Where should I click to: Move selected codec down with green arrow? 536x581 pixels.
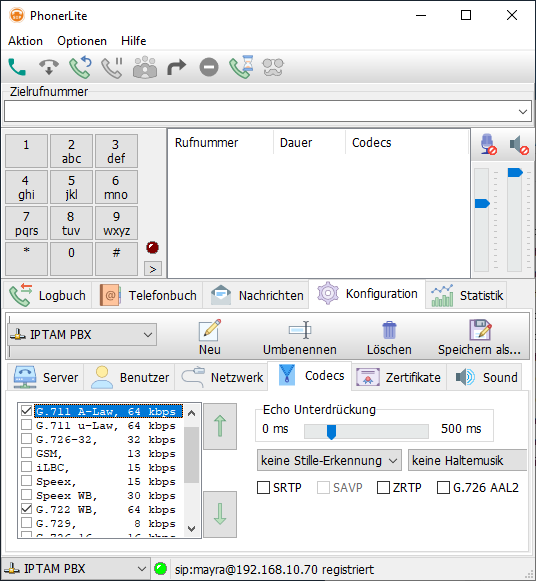point(220,514)
